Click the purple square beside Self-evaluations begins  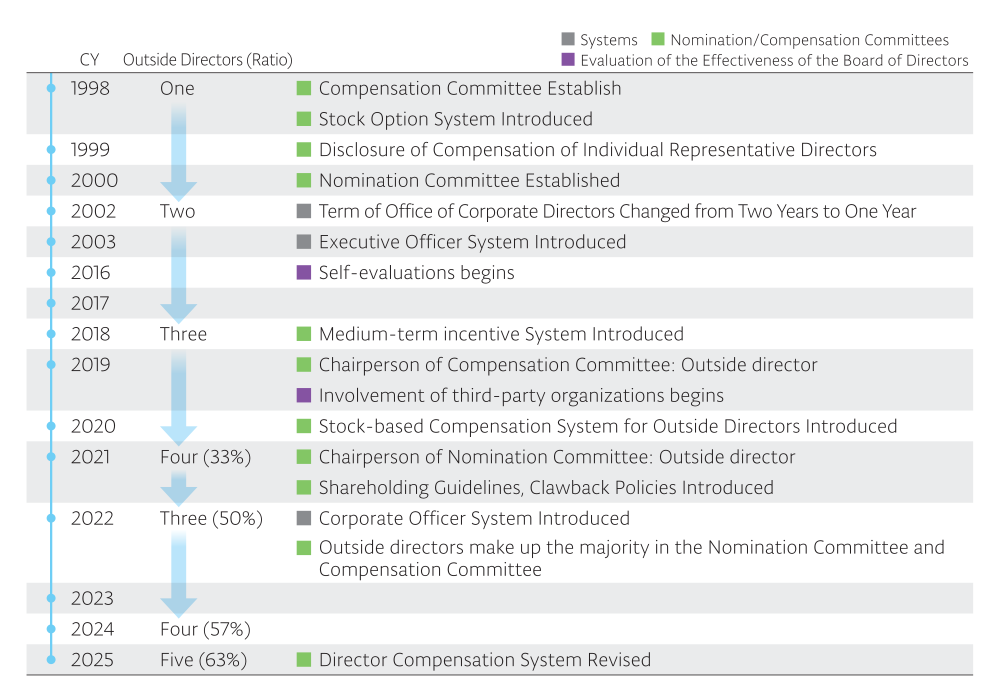(304, 272)
